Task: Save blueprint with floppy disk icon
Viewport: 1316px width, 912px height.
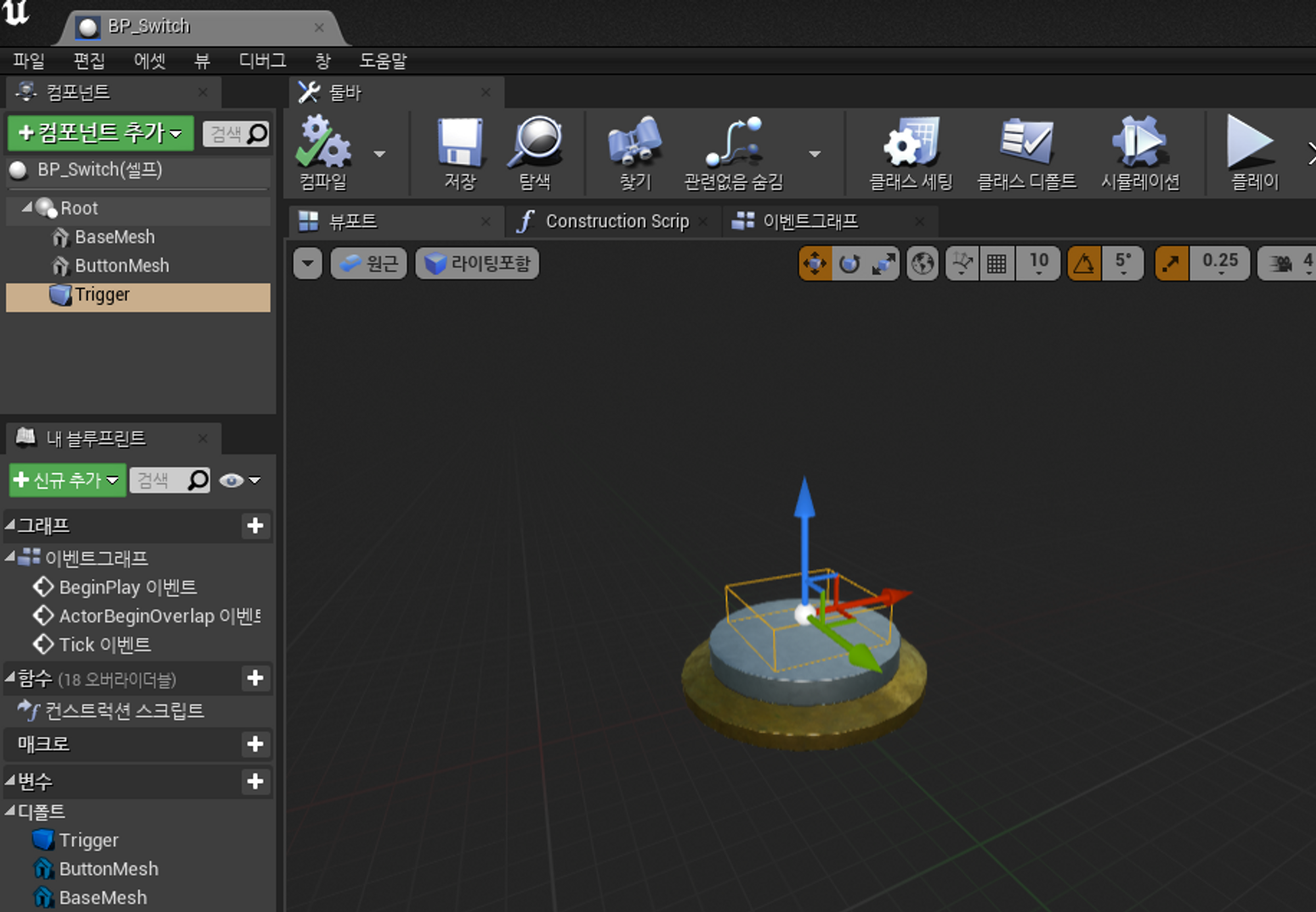Action: [459, 142]
